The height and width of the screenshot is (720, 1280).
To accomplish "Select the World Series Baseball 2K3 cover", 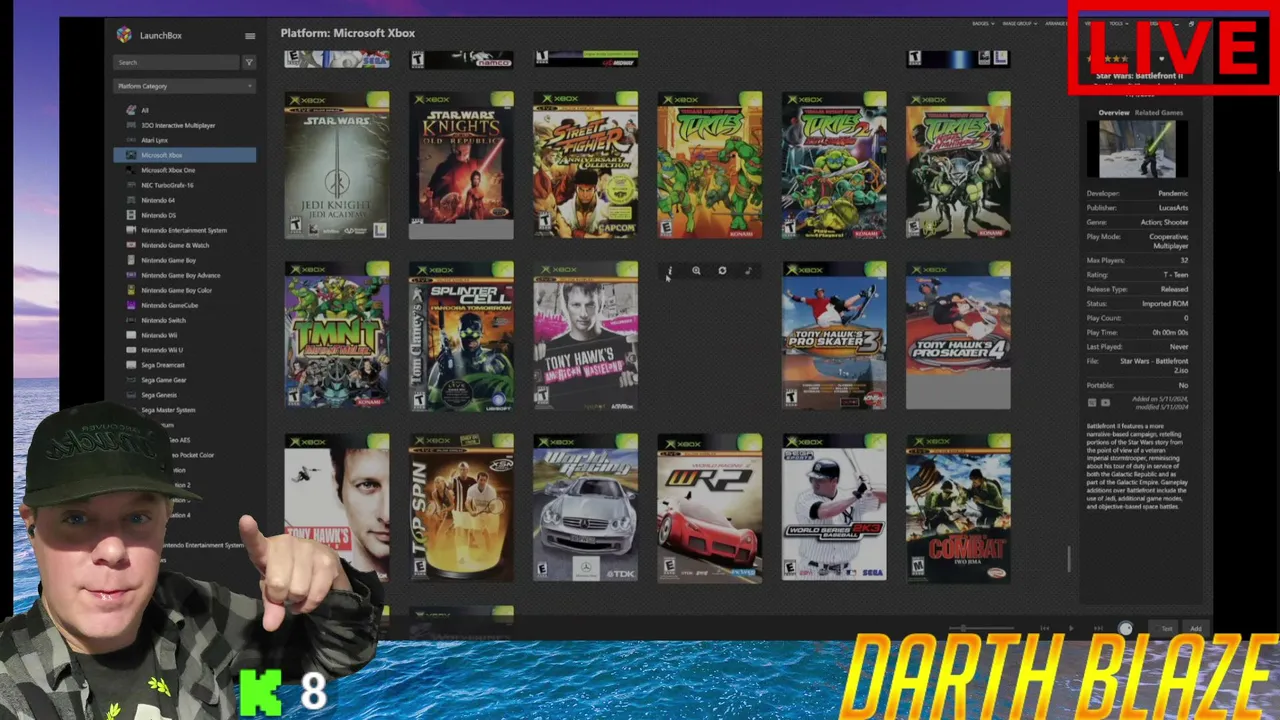I will click(834, 508).
